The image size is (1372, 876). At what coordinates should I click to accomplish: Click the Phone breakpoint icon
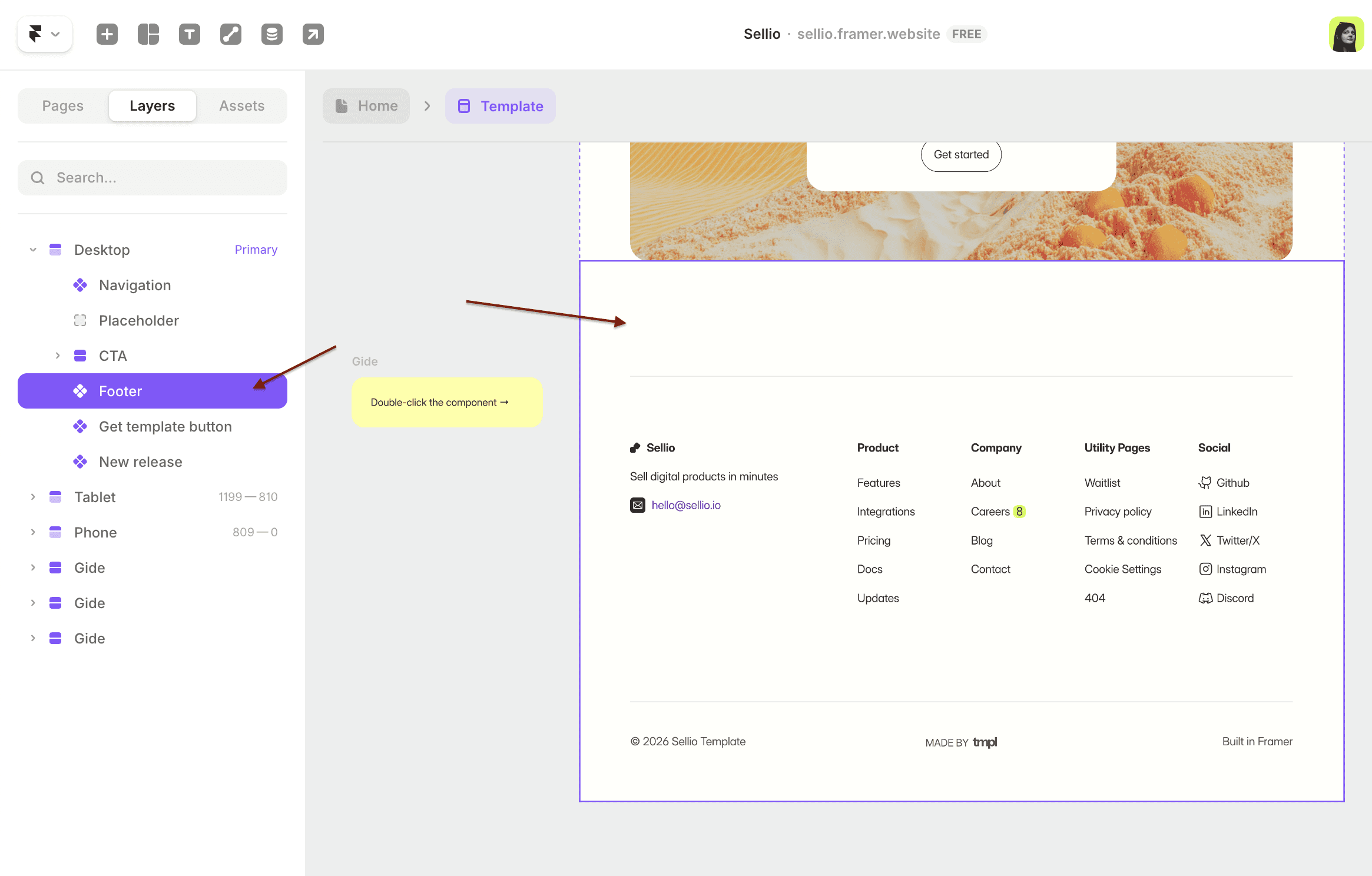tap(55, 532)
